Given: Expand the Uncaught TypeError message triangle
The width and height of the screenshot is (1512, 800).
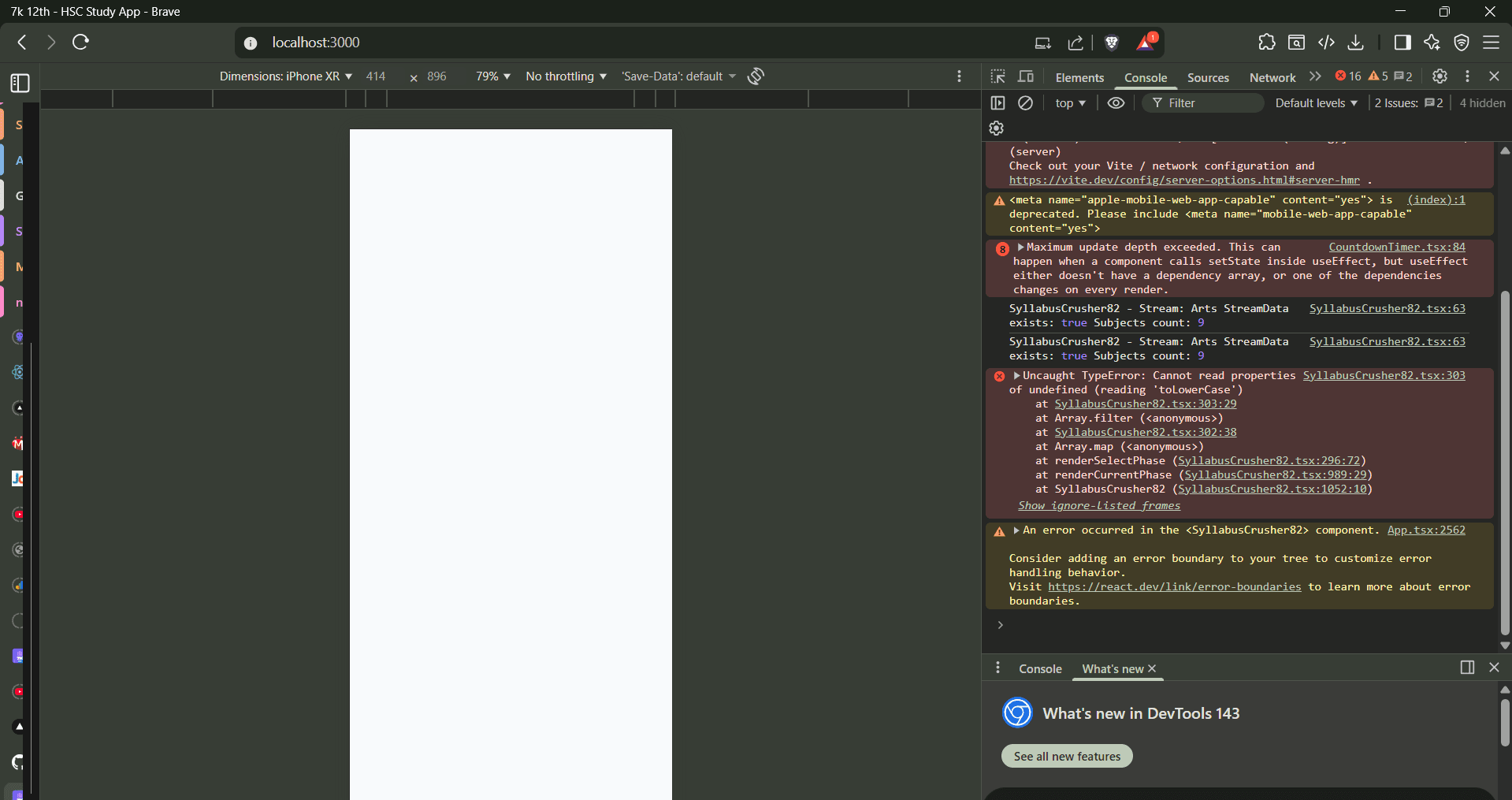Looking at the screenshot, I should coord(1017,376).
